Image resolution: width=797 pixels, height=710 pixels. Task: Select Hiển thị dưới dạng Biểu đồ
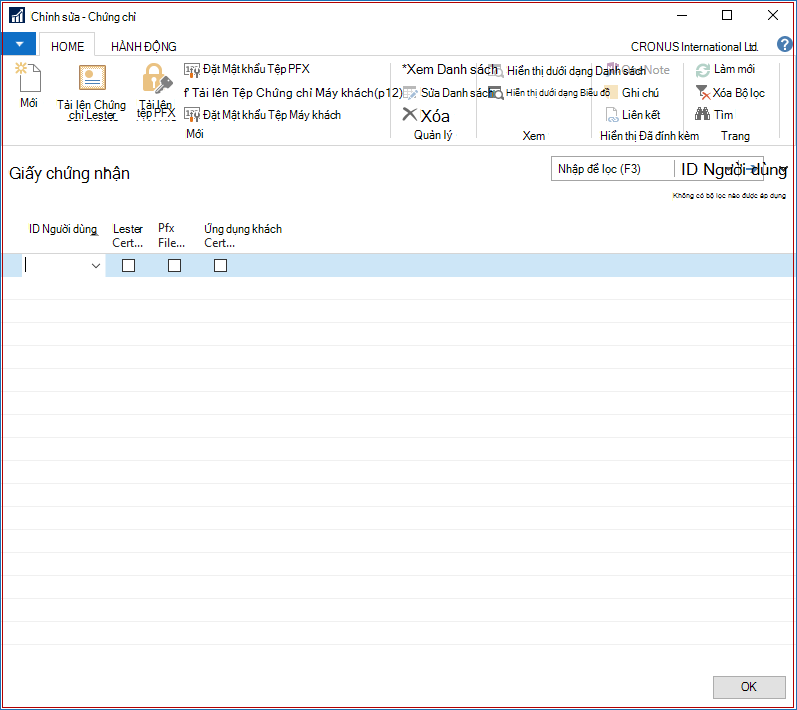(549, 92)
